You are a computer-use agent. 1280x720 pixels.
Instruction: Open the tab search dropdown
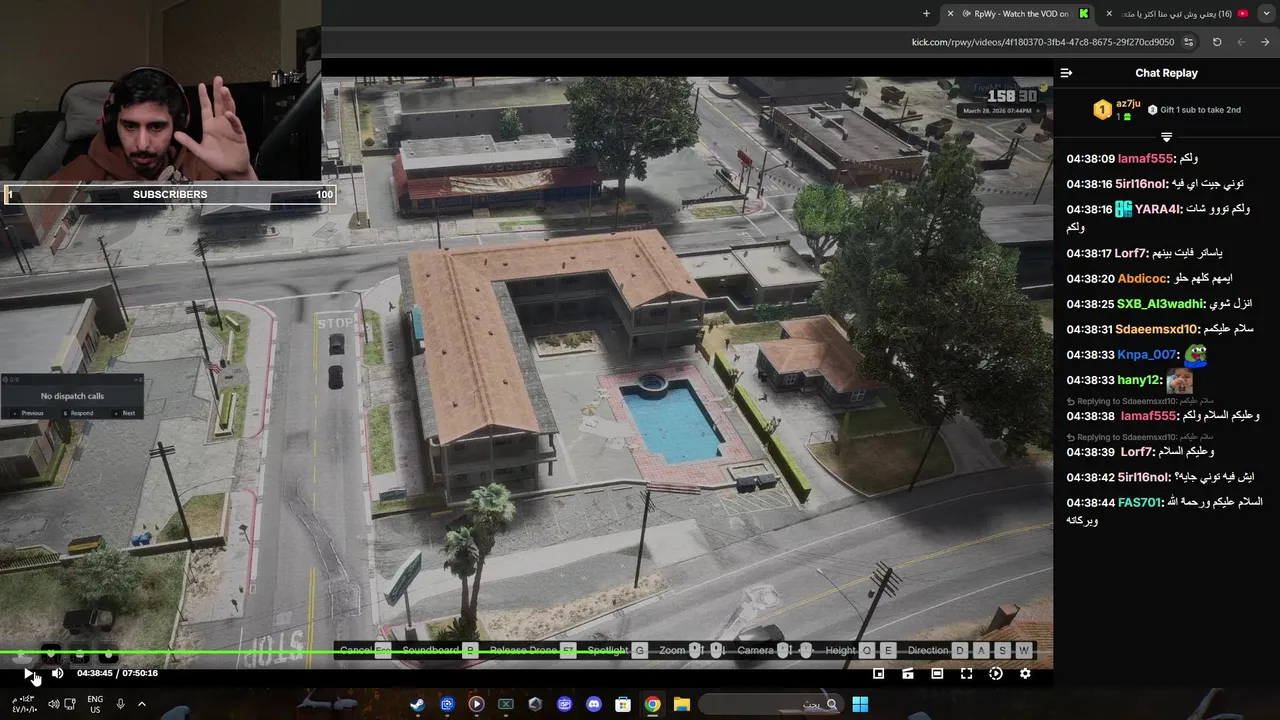(x=1266, y=14)
